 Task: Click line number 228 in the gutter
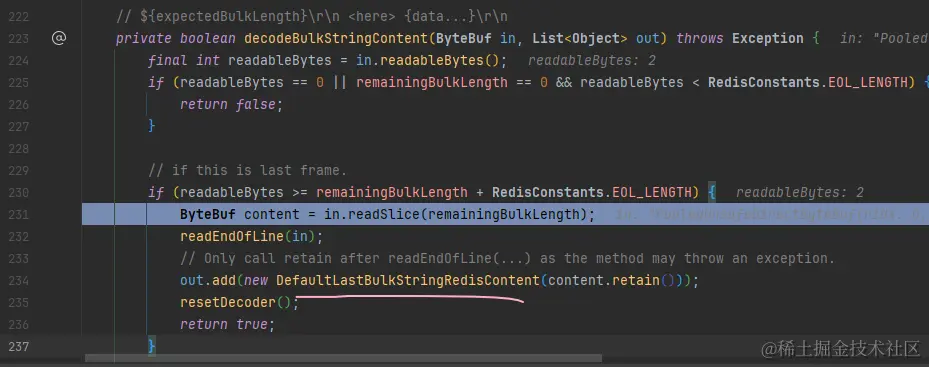click(x=18, y=148)
